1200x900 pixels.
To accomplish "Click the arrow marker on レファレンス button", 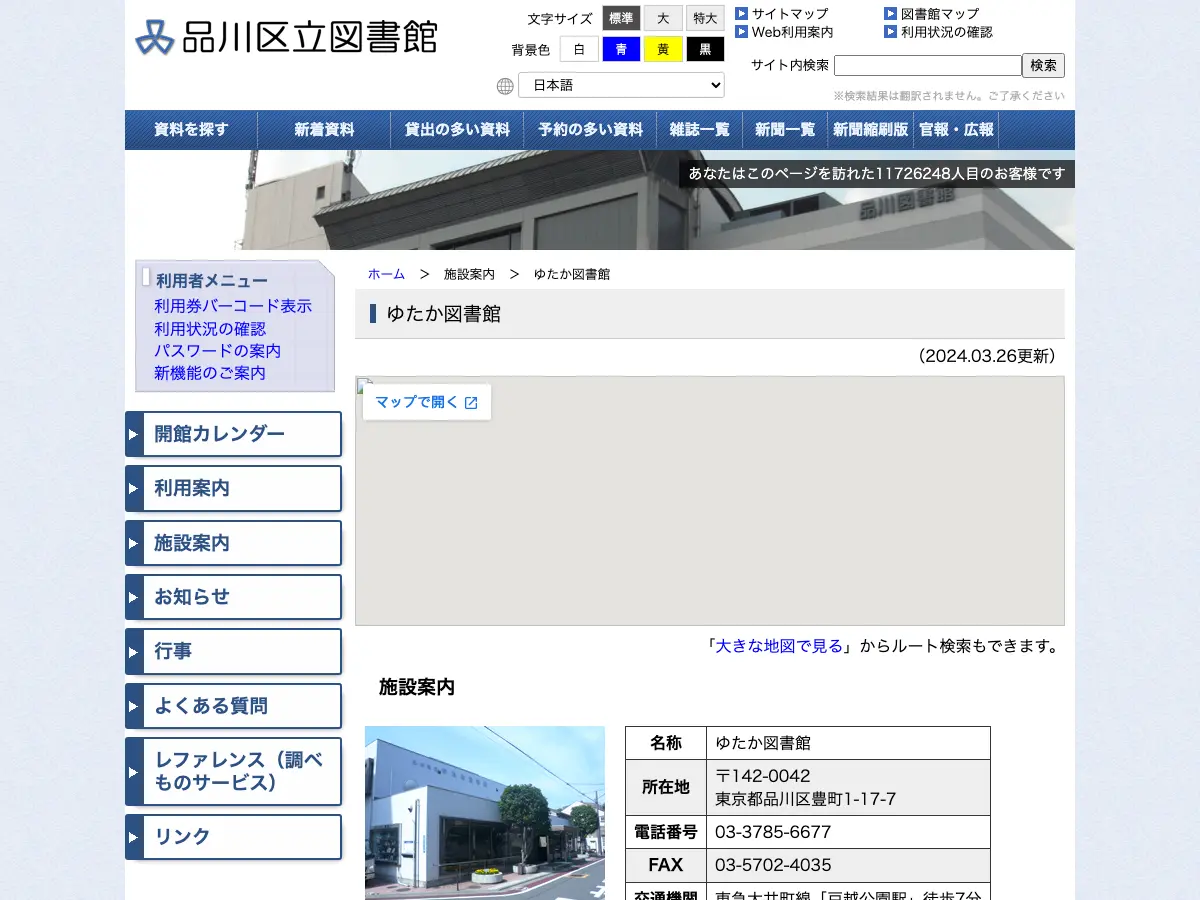I will [133, 772].
